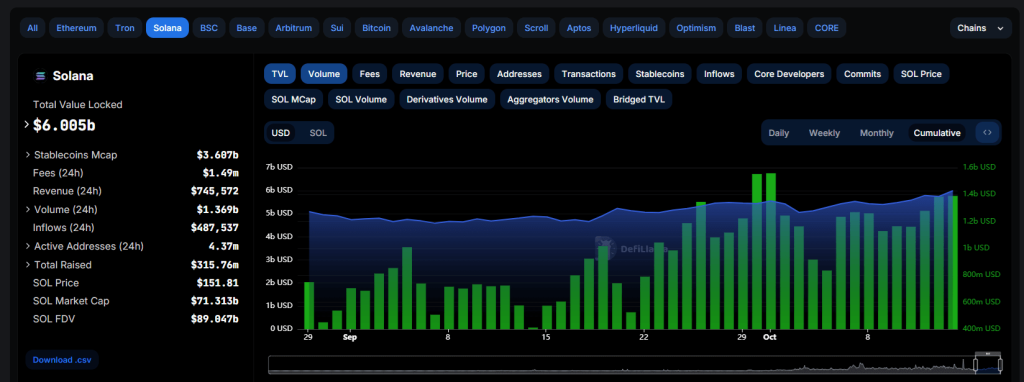Switch to the CORE chain tab

click(827, 28)
